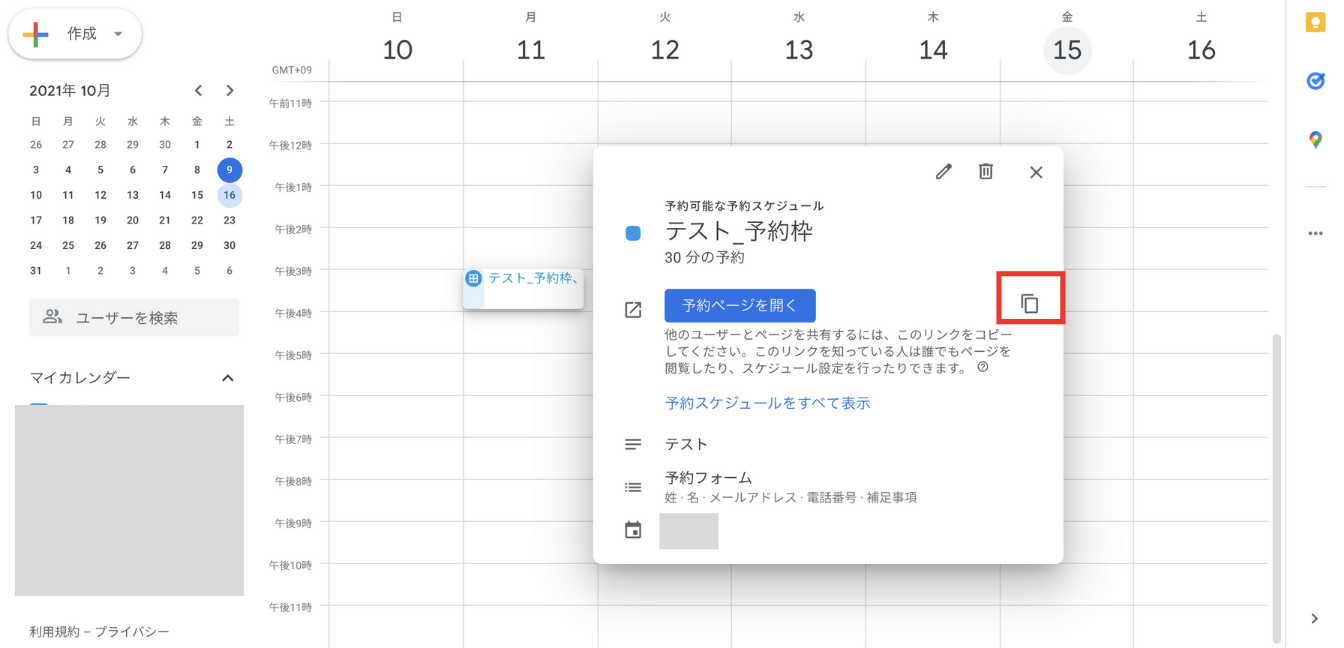Go to next month in mini calendar

tap(230, 91)
